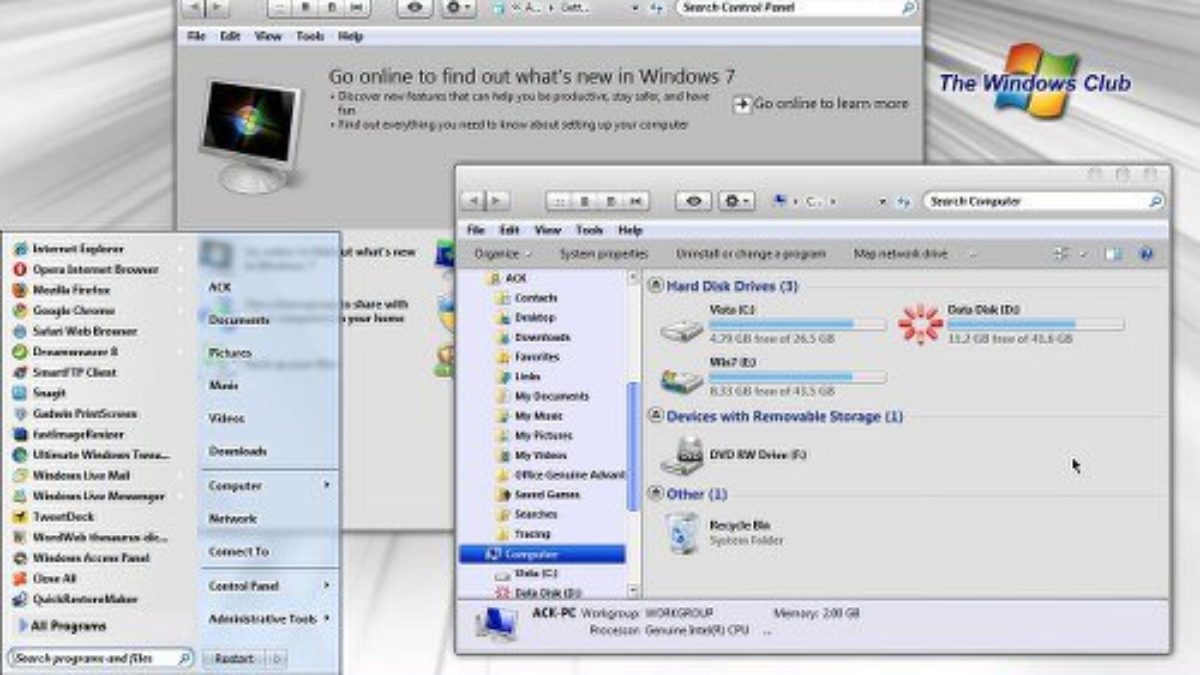Click Uninstall or change a program
The image size is (1200, 675).
click(x=751, y=254)
